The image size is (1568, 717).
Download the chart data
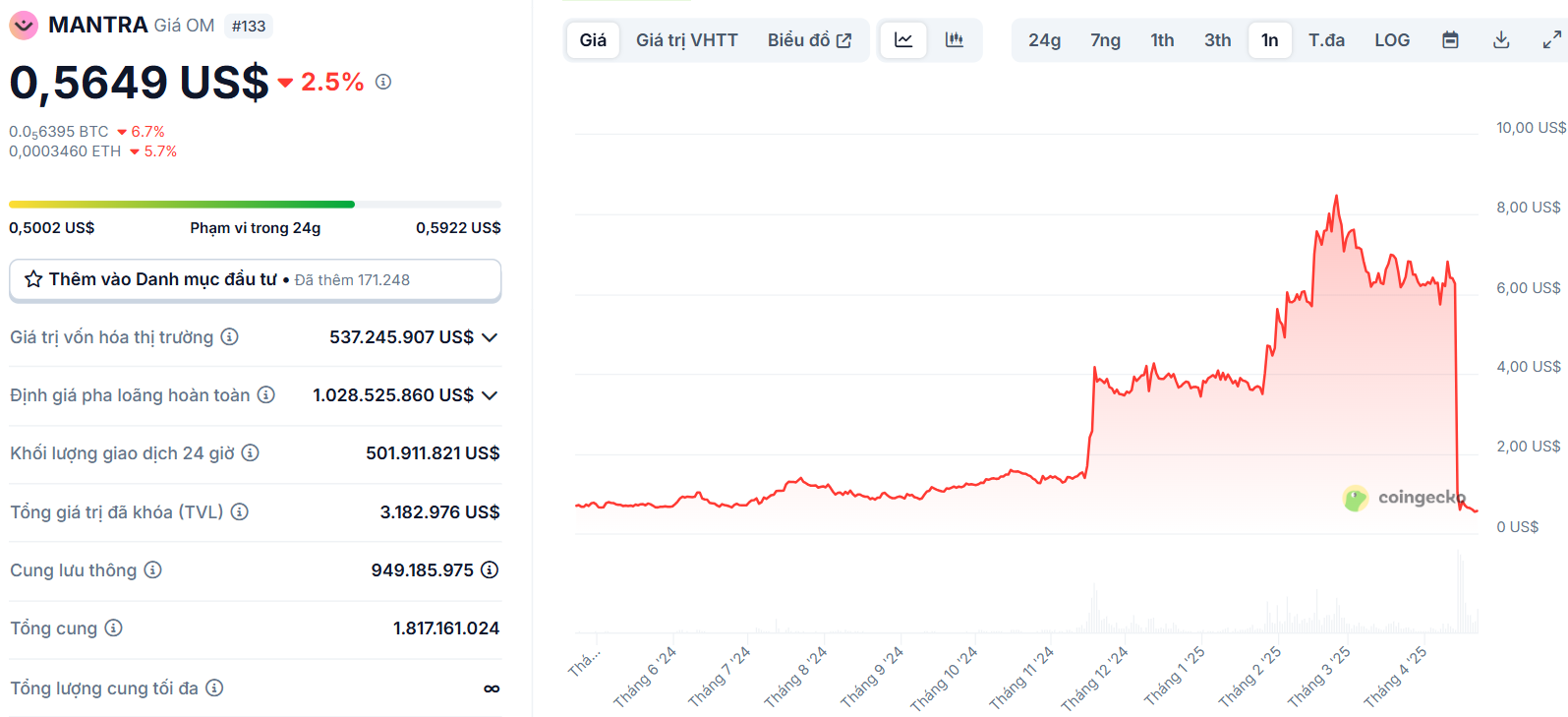point(1501,40)
